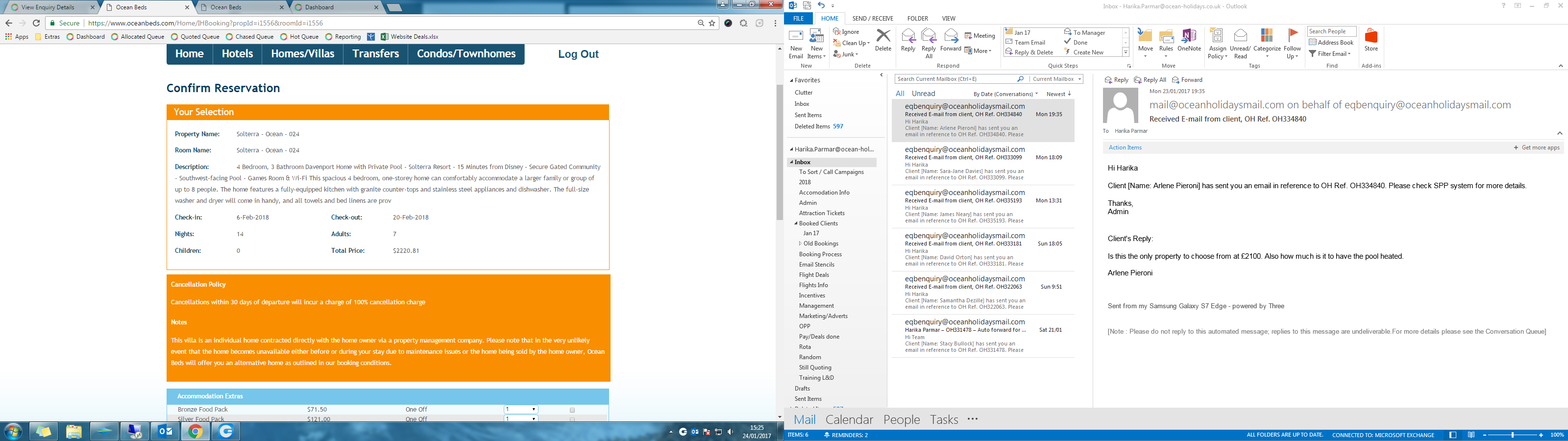
Task: Click Log Out on Ocean Beds
Action: (x=578, y=54)
